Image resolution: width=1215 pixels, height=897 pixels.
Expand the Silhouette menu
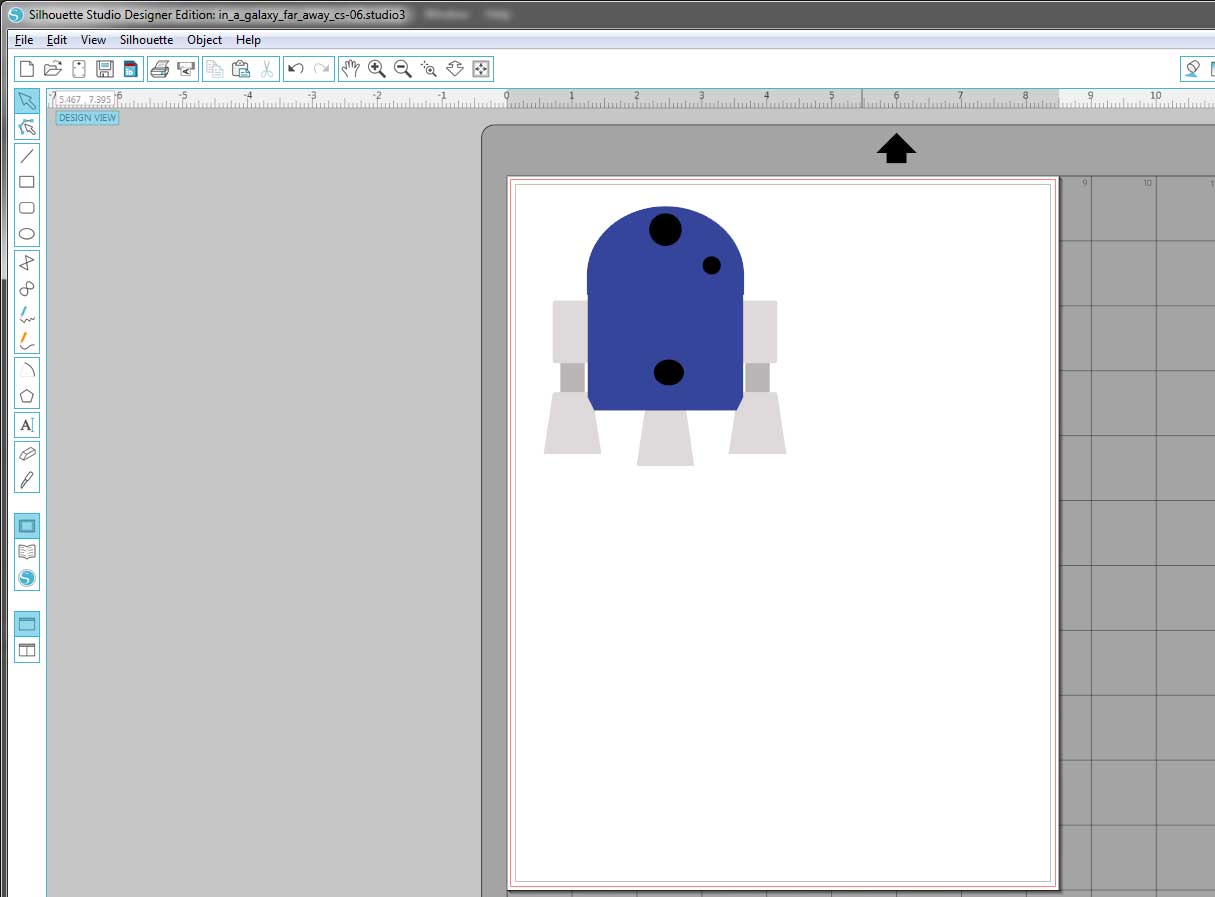(x=146, y=40)
